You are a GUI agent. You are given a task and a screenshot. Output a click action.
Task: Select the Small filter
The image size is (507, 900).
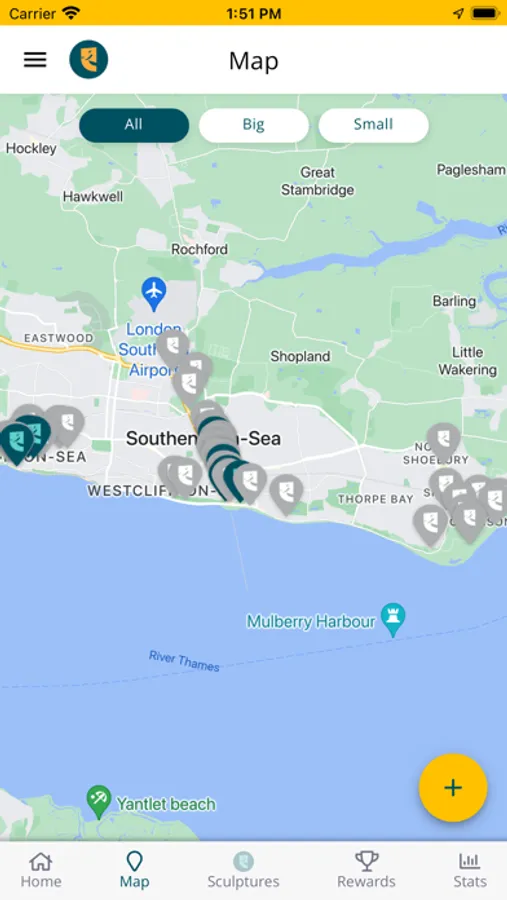[x=373, y=125]
